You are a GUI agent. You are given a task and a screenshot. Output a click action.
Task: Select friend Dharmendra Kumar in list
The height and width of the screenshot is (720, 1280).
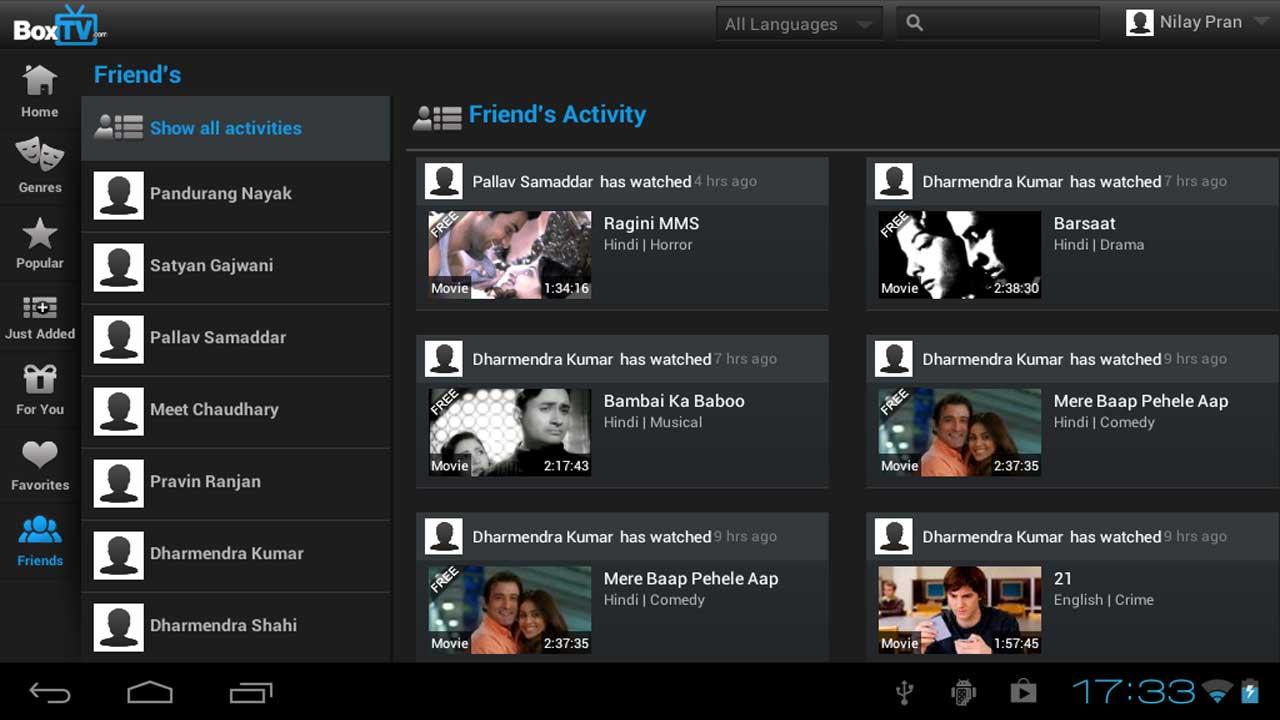236,555
